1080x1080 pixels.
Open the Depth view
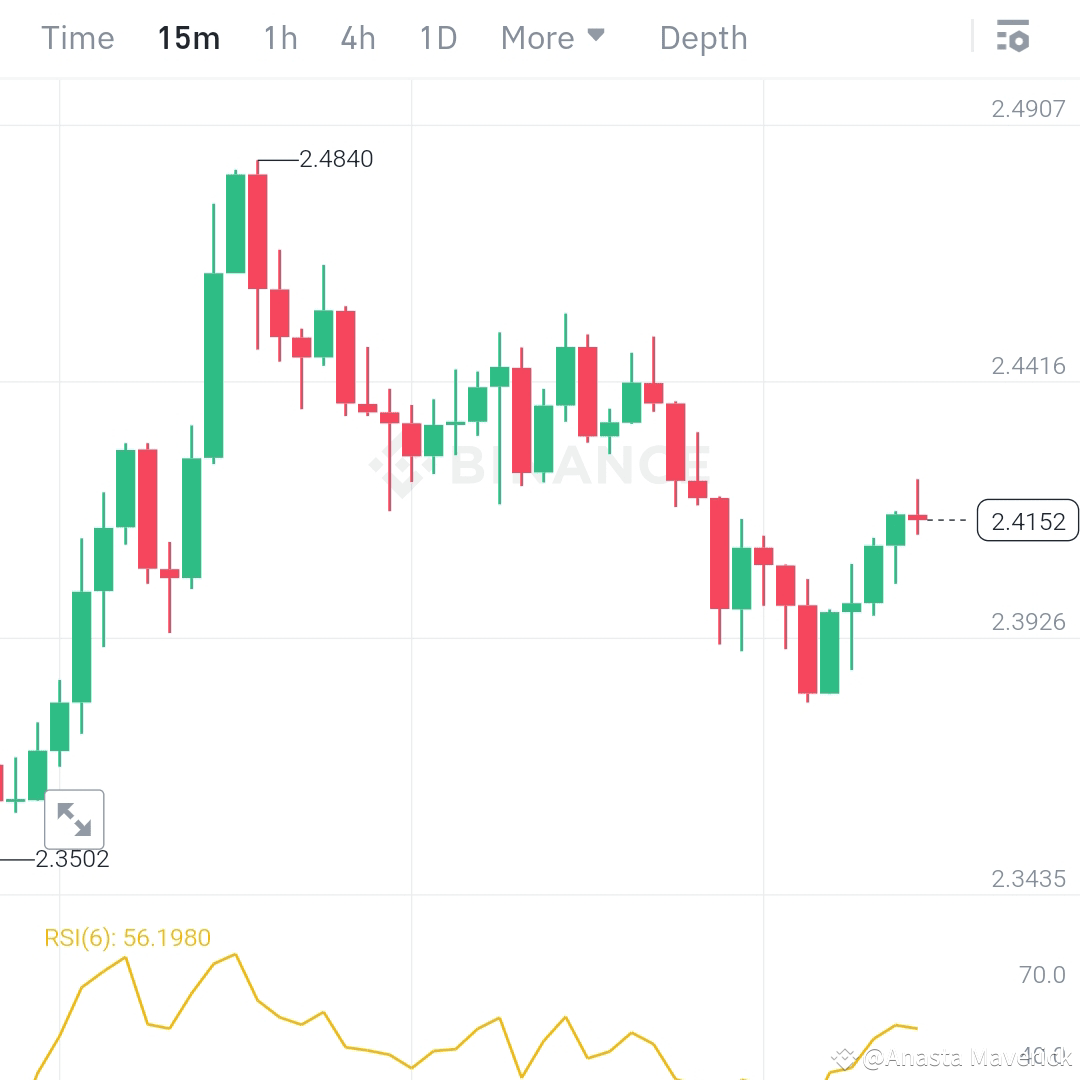703,37
